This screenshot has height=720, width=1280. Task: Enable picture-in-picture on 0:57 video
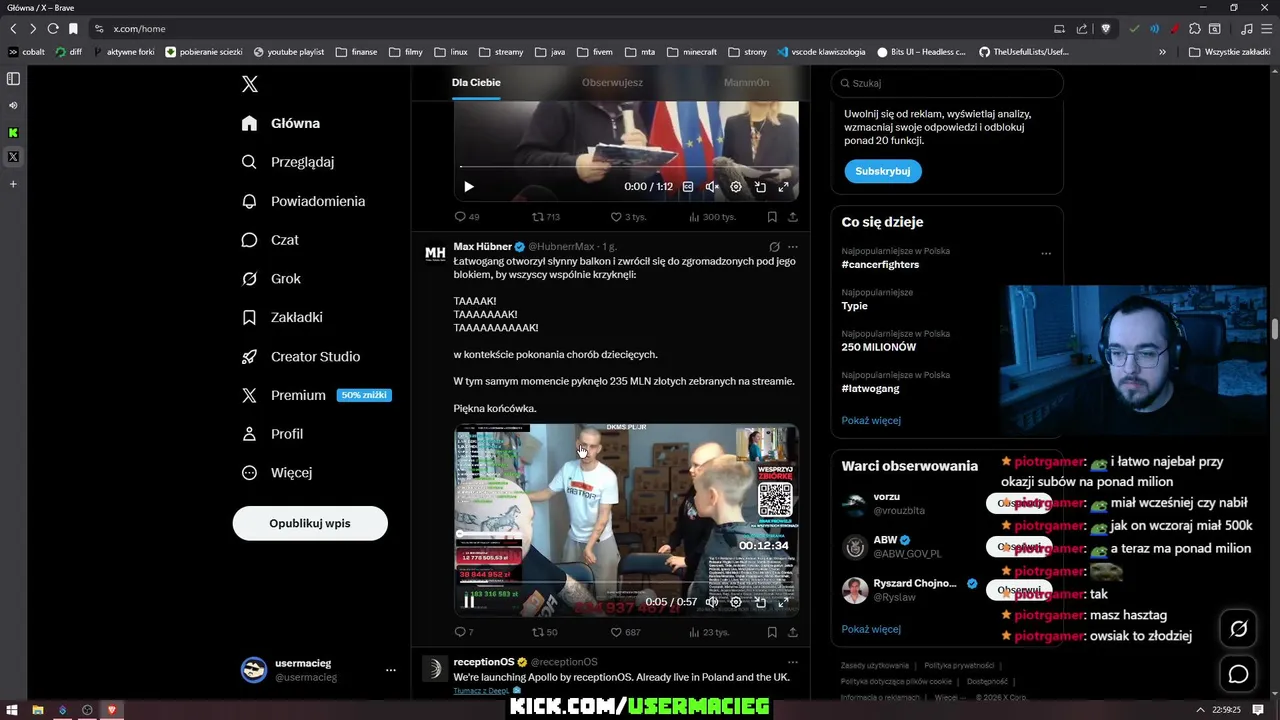click(760, 602)
